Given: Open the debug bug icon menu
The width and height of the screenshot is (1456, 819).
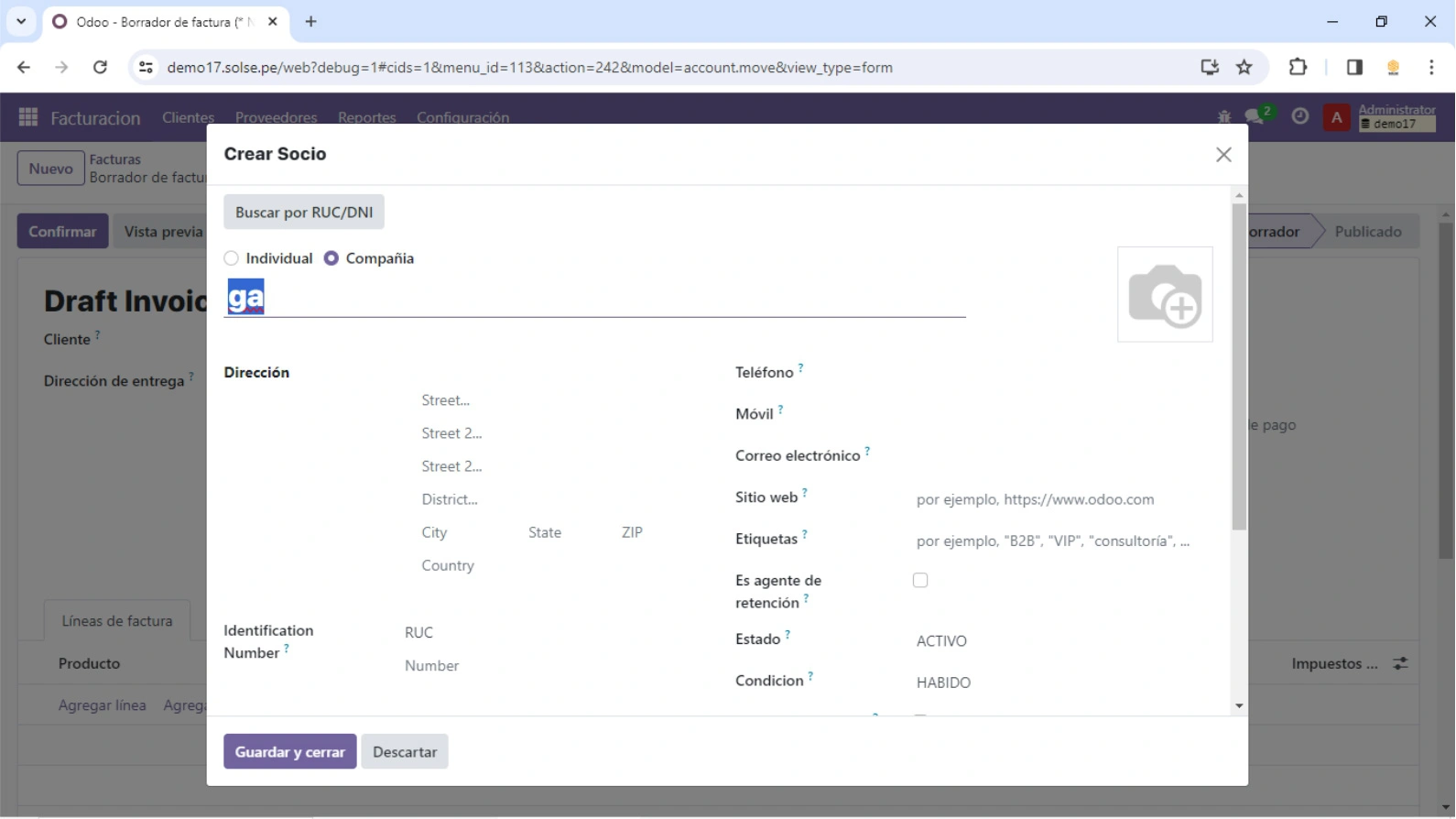Looking at the screenshot, I should pos(1224,117).
